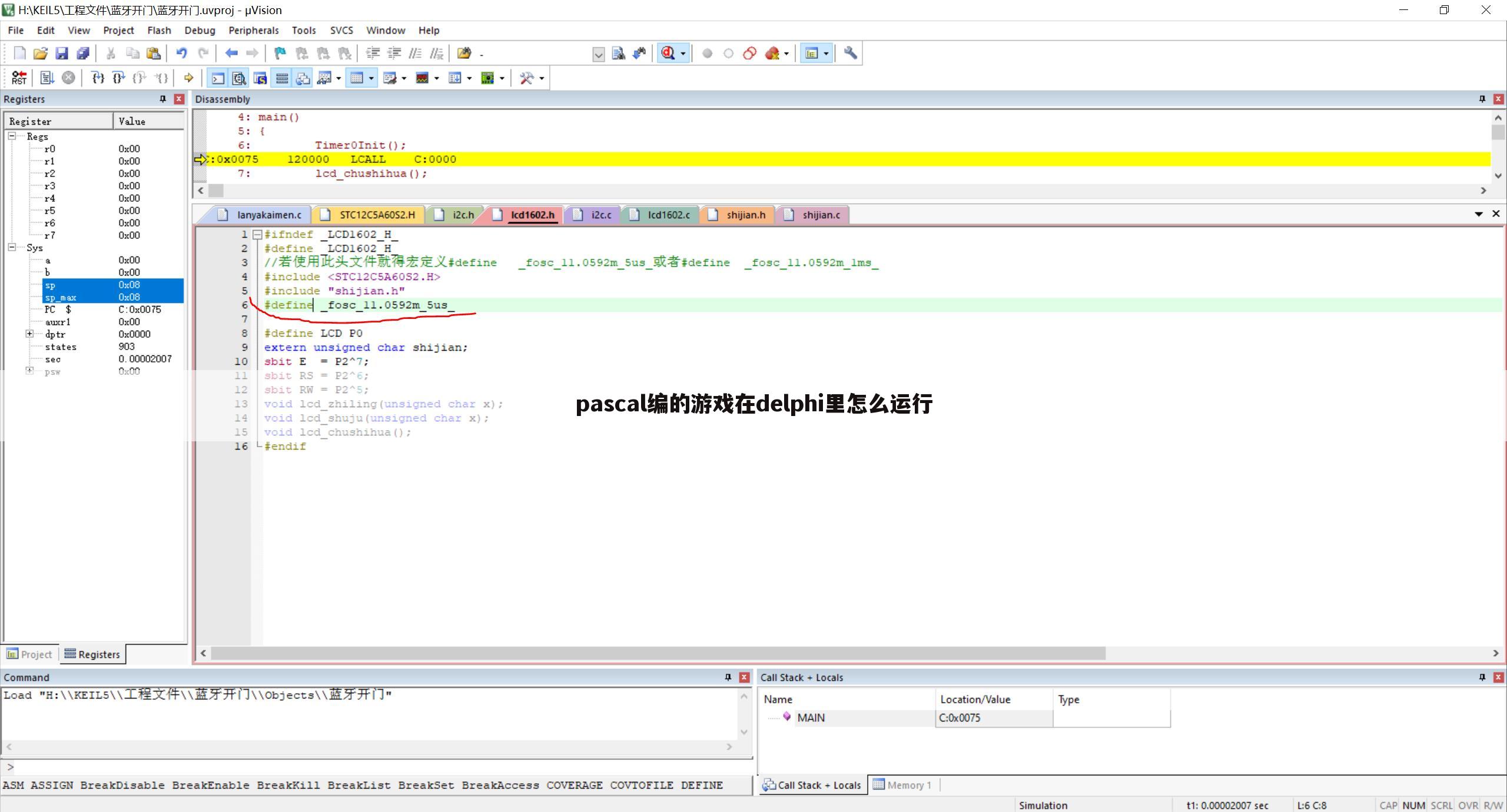
Task: Click the New file icon
Action: click(x=19, y=54)
